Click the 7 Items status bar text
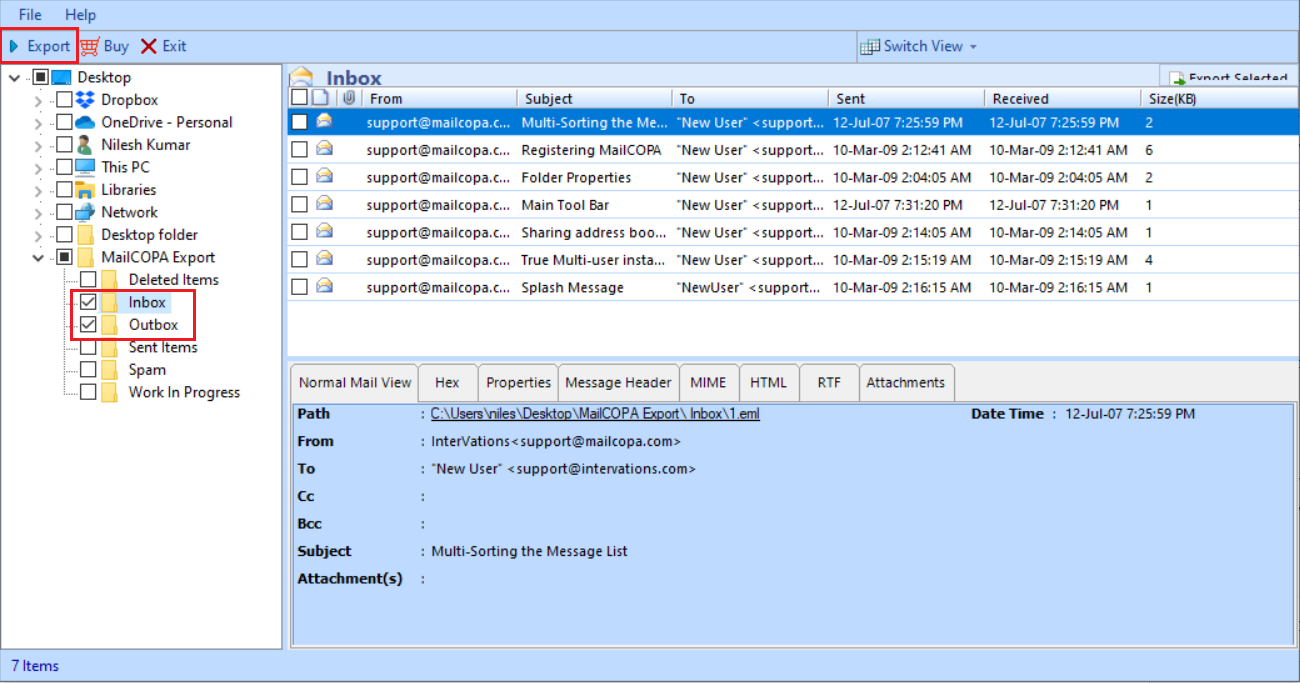The width and height of the screenshot is (1300, 683). pyautogui.click(x=35, y=666)
